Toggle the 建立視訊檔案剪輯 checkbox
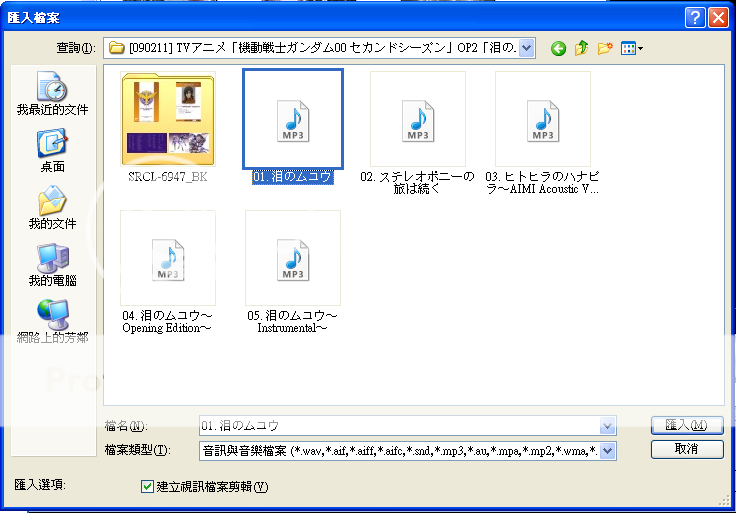The height and width of the screenshot is (513, 736). click(x=148, y=487)
